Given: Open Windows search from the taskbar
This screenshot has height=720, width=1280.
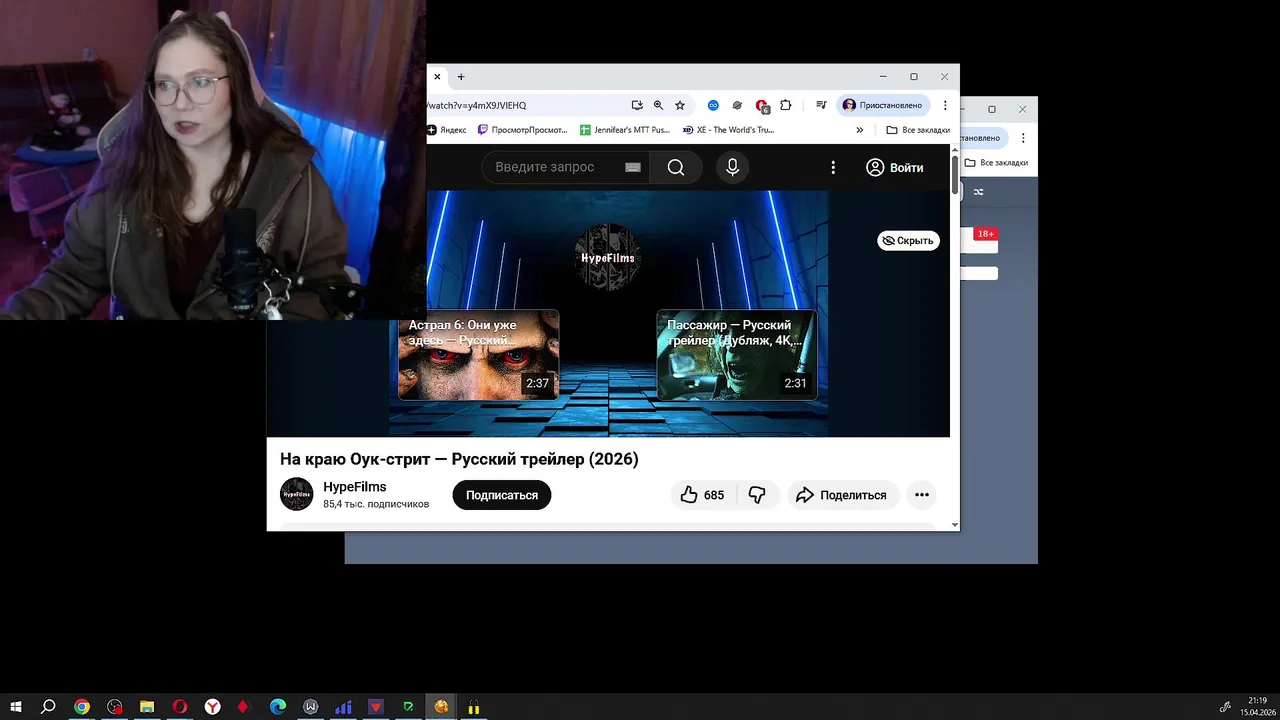Looking at the screenshot, I should pos(48,707).
